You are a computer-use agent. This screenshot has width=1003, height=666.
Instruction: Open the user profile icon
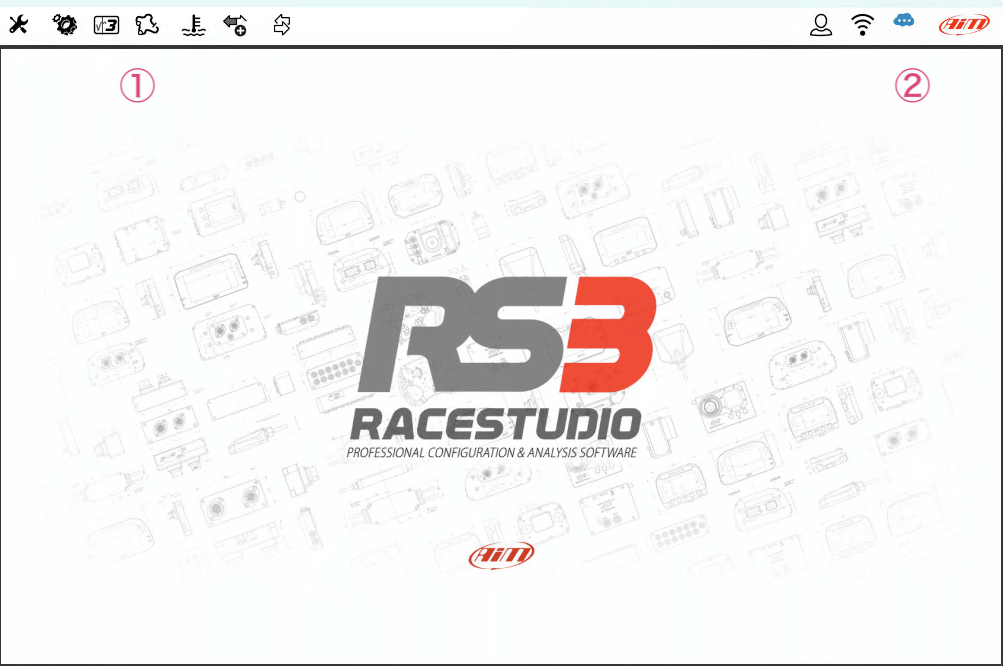click(x=821, y=25)
